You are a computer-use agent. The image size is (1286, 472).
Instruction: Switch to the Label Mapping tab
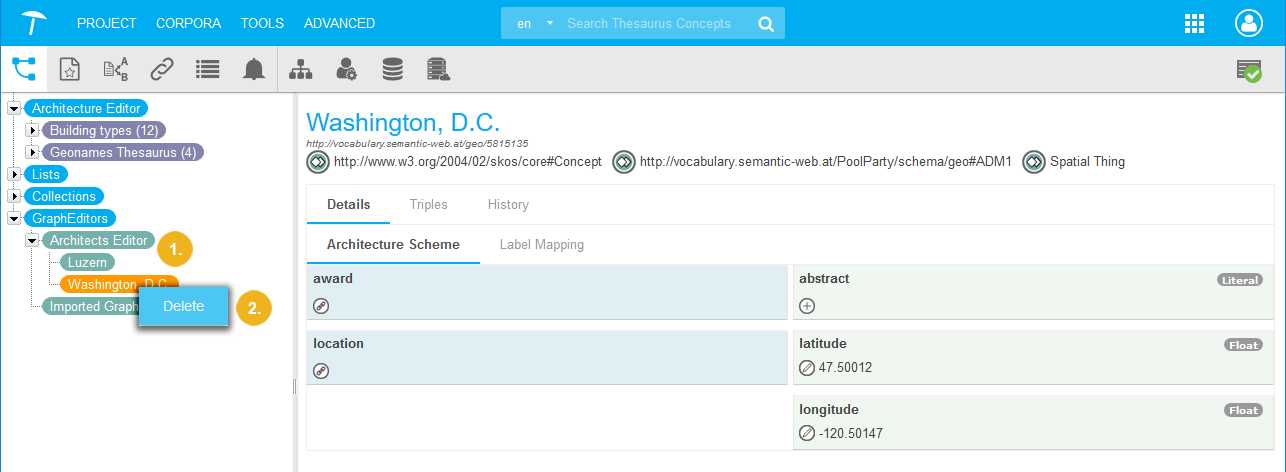(x=541, y=244)
